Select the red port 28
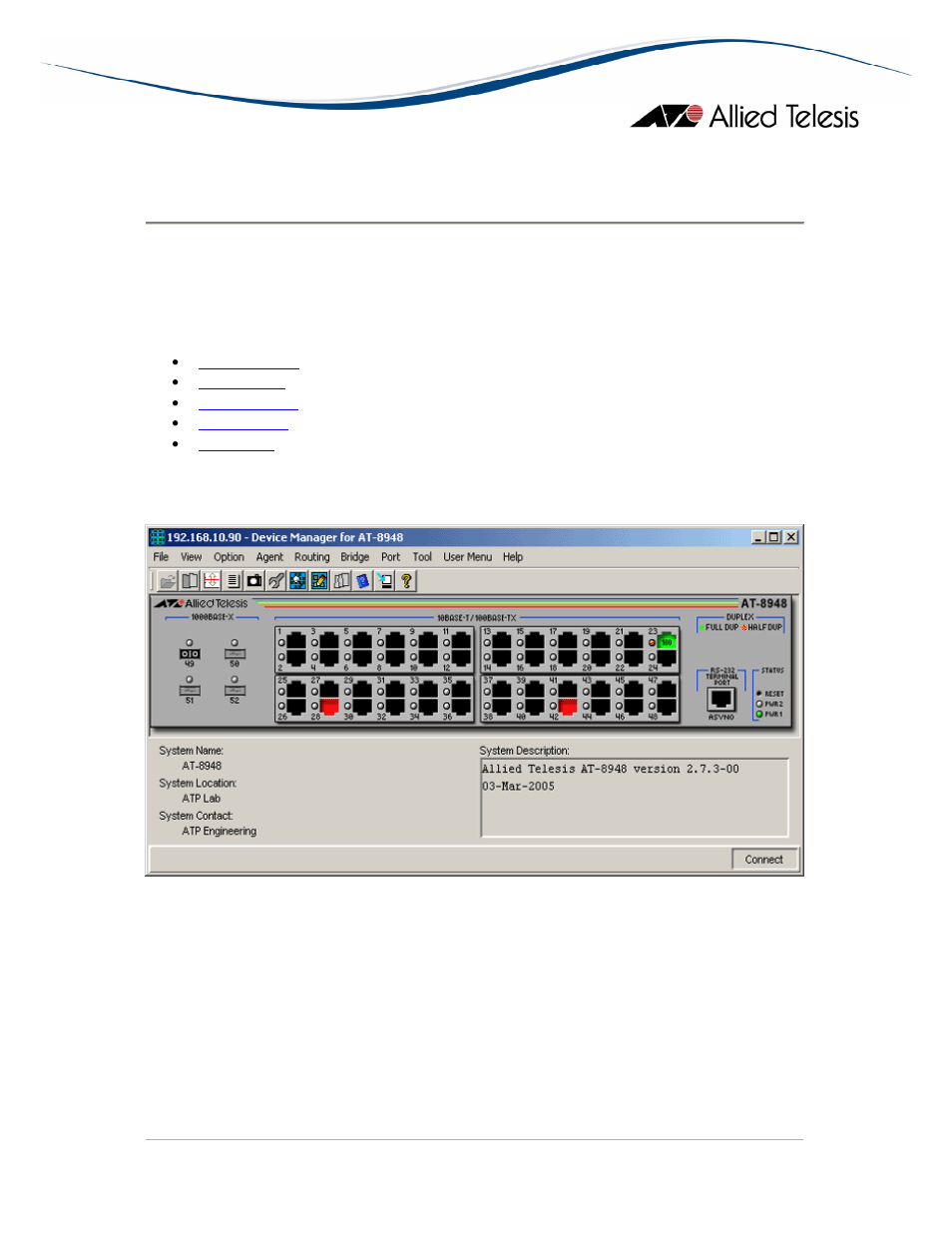 point(329,706)
